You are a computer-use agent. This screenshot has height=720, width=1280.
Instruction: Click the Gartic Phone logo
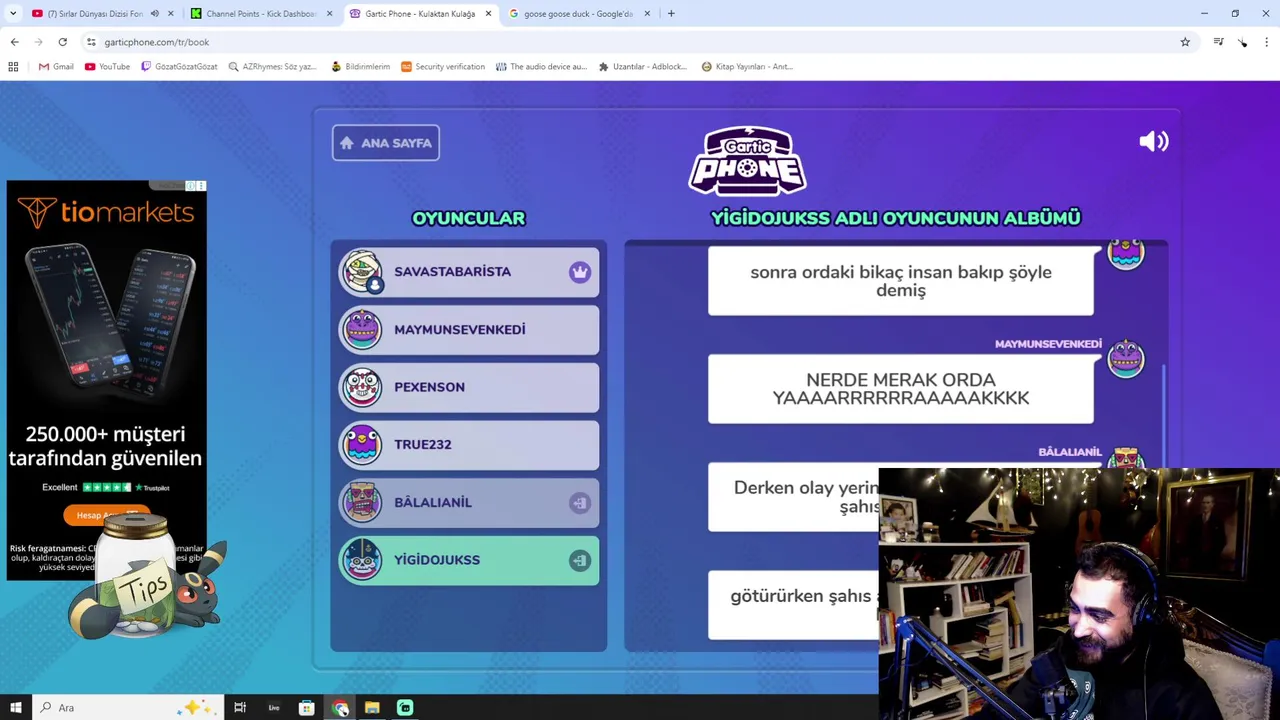747,161
